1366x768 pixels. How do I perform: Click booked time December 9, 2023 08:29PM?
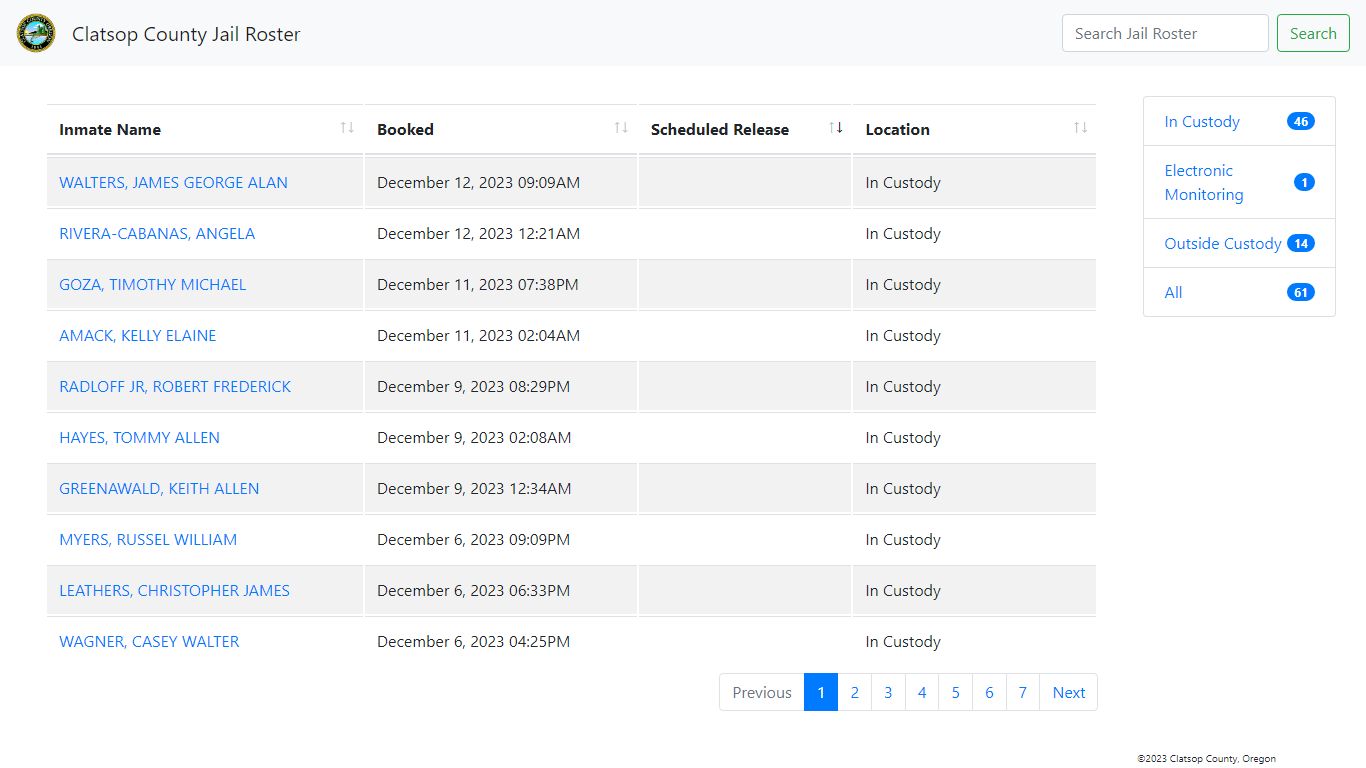[473, 387]
